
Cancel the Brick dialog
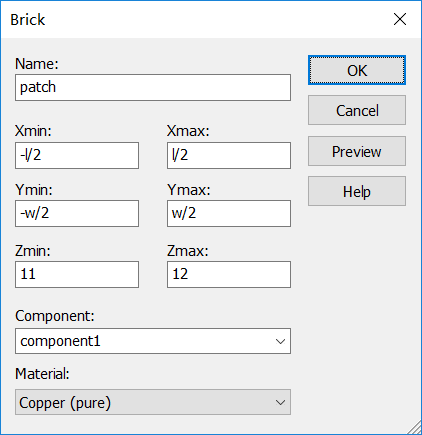pyautogui.click(x=357, y=110)
